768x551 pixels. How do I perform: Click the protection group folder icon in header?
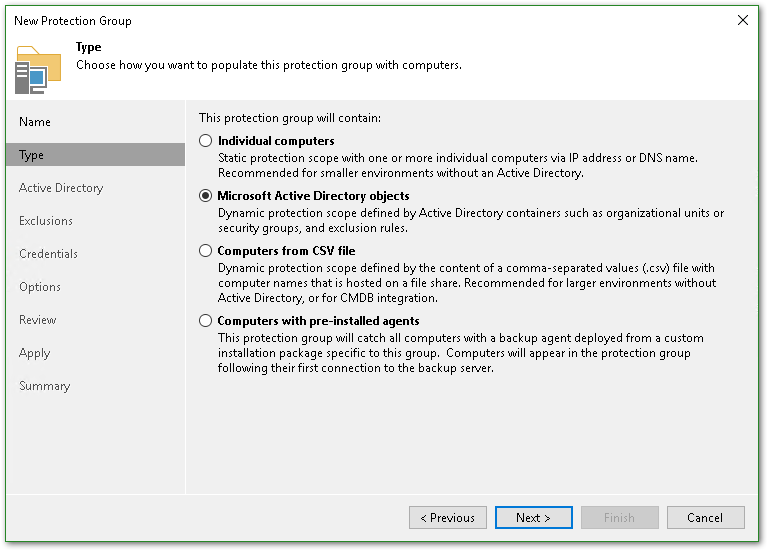click(37, 68)
